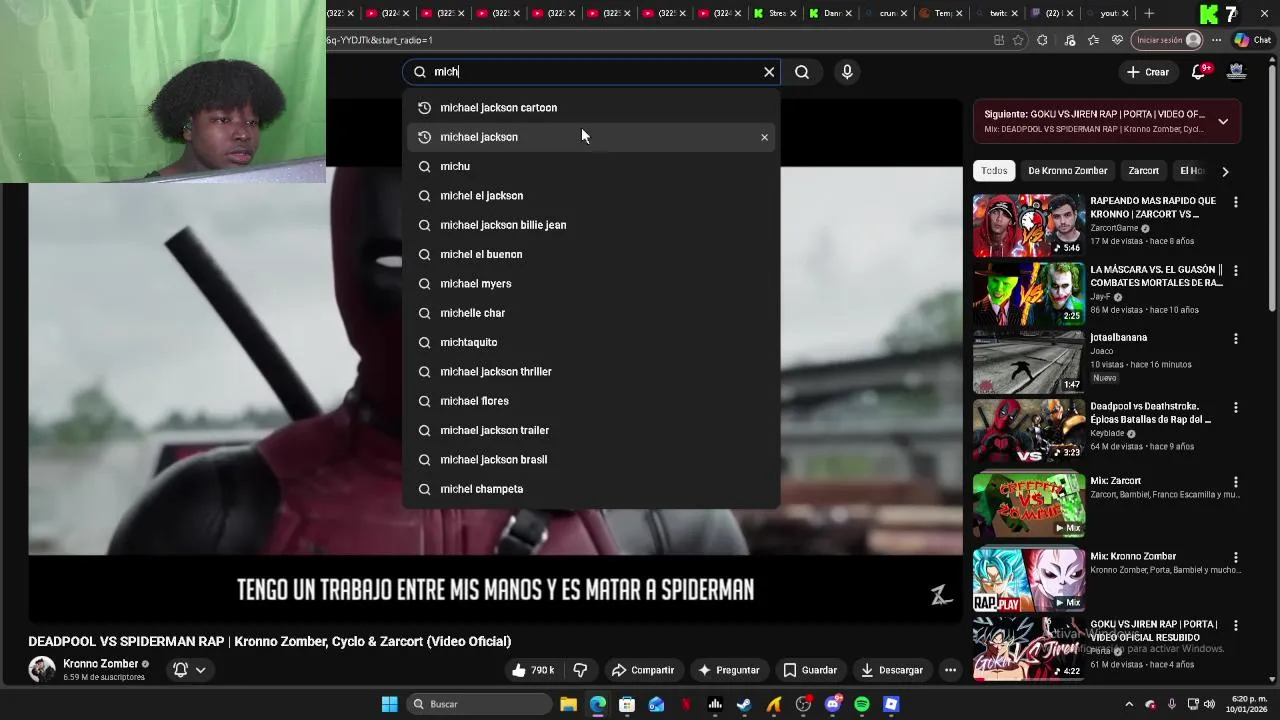Show more filter chips with right arrow
The width and height of the screenshot is (1280, 720).
point(1225,171)
